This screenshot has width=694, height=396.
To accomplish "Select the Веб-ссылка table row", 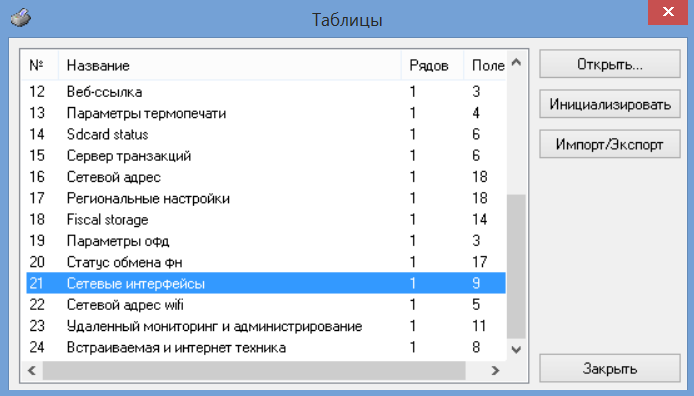I will pos(266,92).
